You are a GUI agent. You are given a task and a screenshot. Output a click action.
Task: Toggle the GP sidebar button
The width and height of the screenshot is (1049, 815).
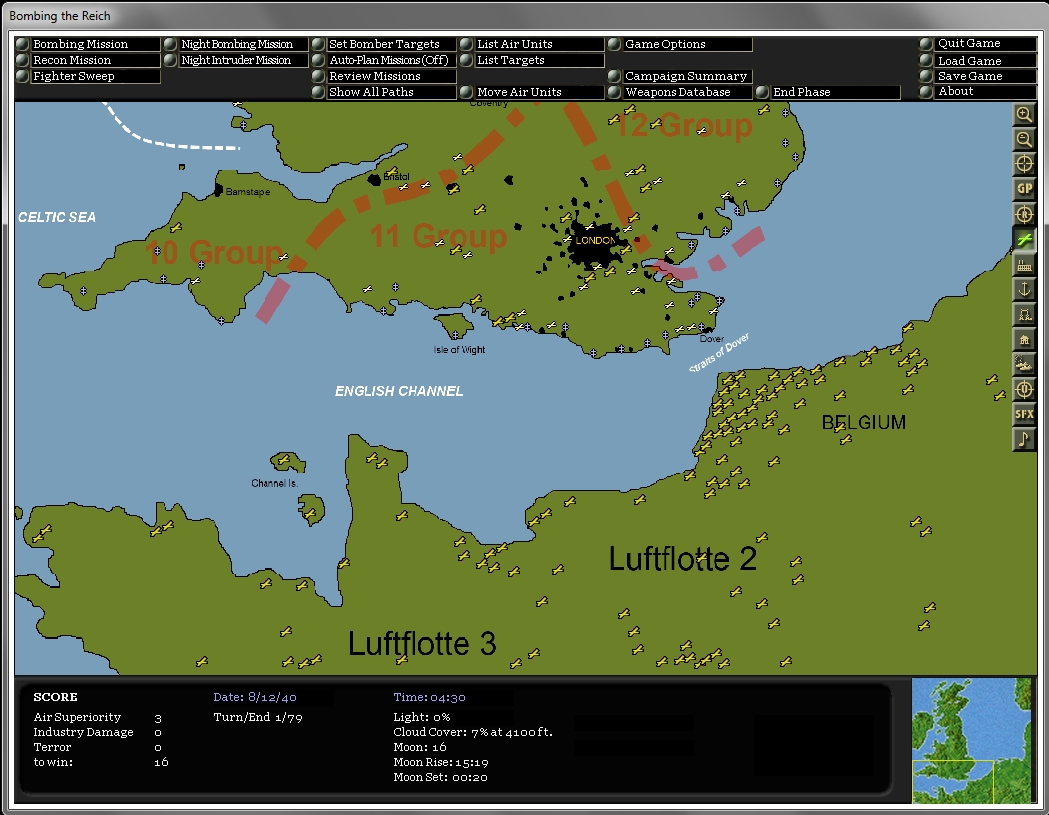[x=1024, y=189]
